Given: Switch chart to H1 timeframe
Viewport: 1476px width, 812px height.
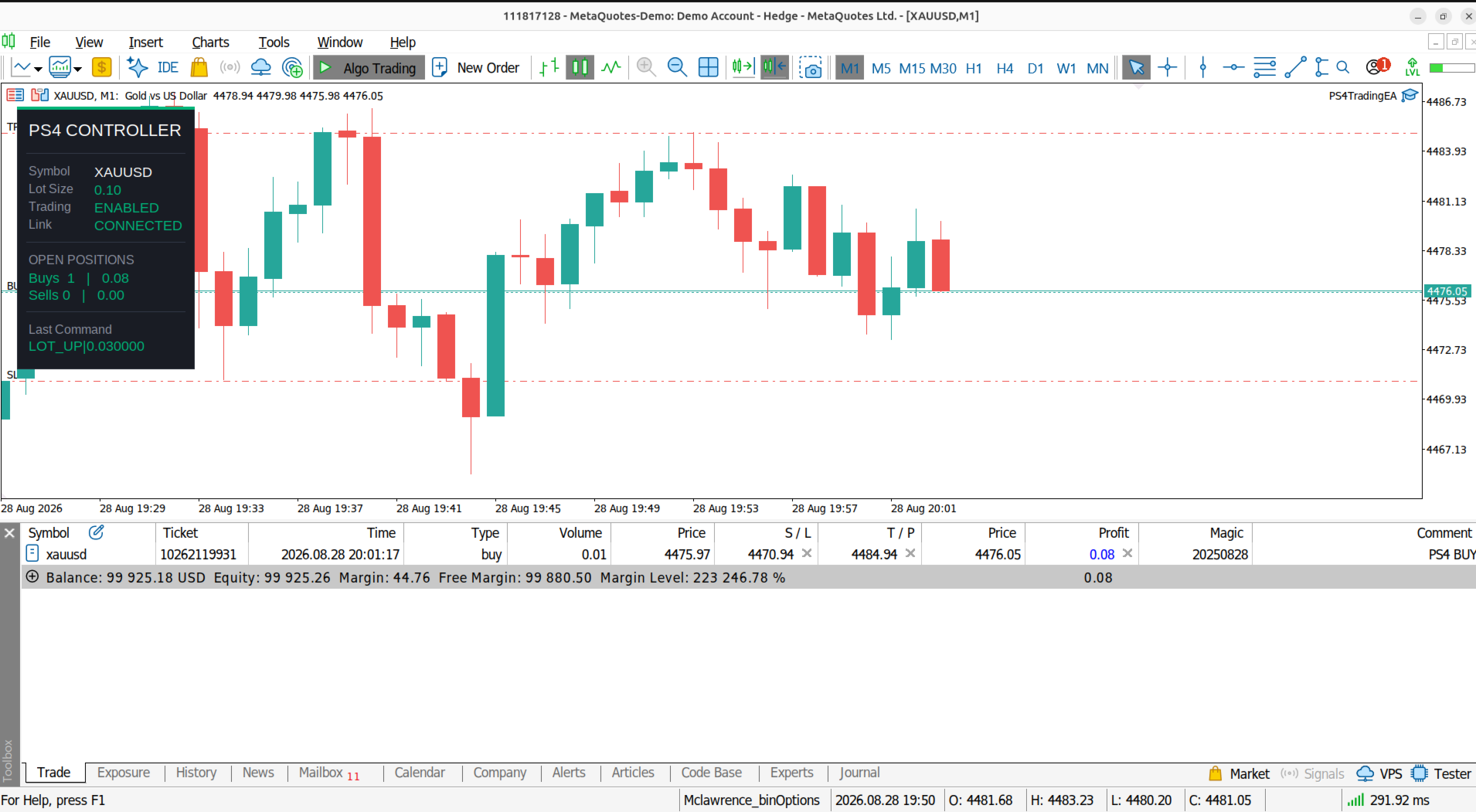Looking at the screenshot, I should 974,68.
